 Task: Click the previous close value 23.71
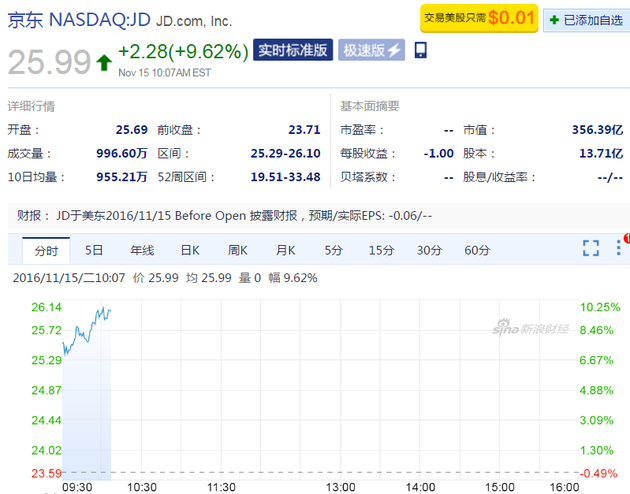coord(304,130)
